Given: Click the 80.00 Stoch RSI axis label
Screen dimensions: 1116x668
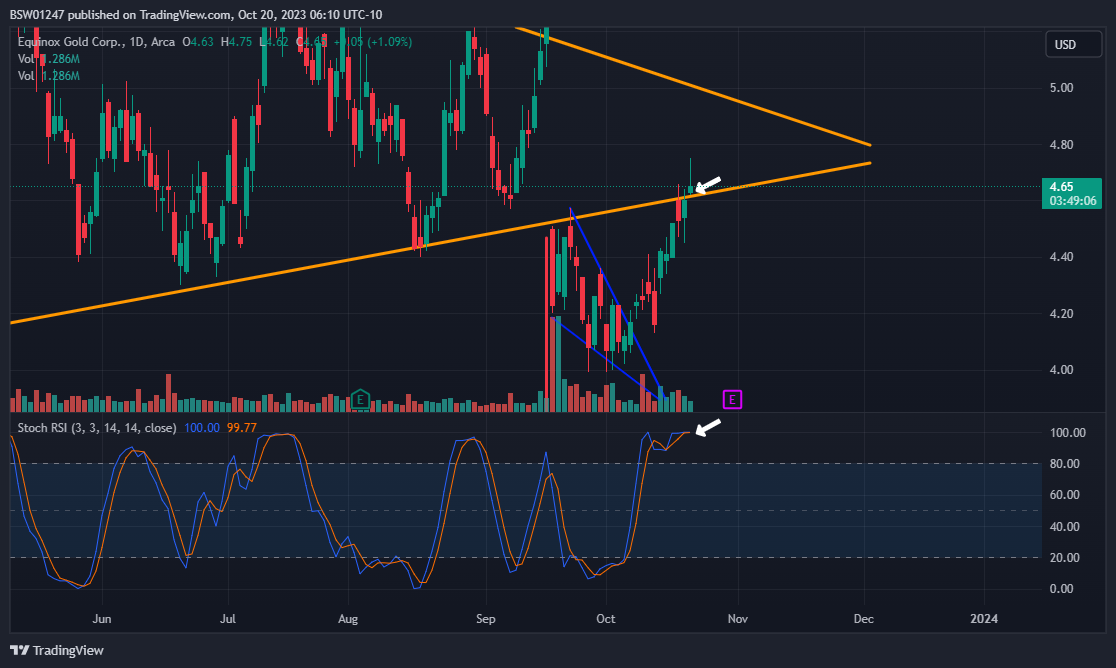Looking at the screenshot, I should click(1065, 463).
